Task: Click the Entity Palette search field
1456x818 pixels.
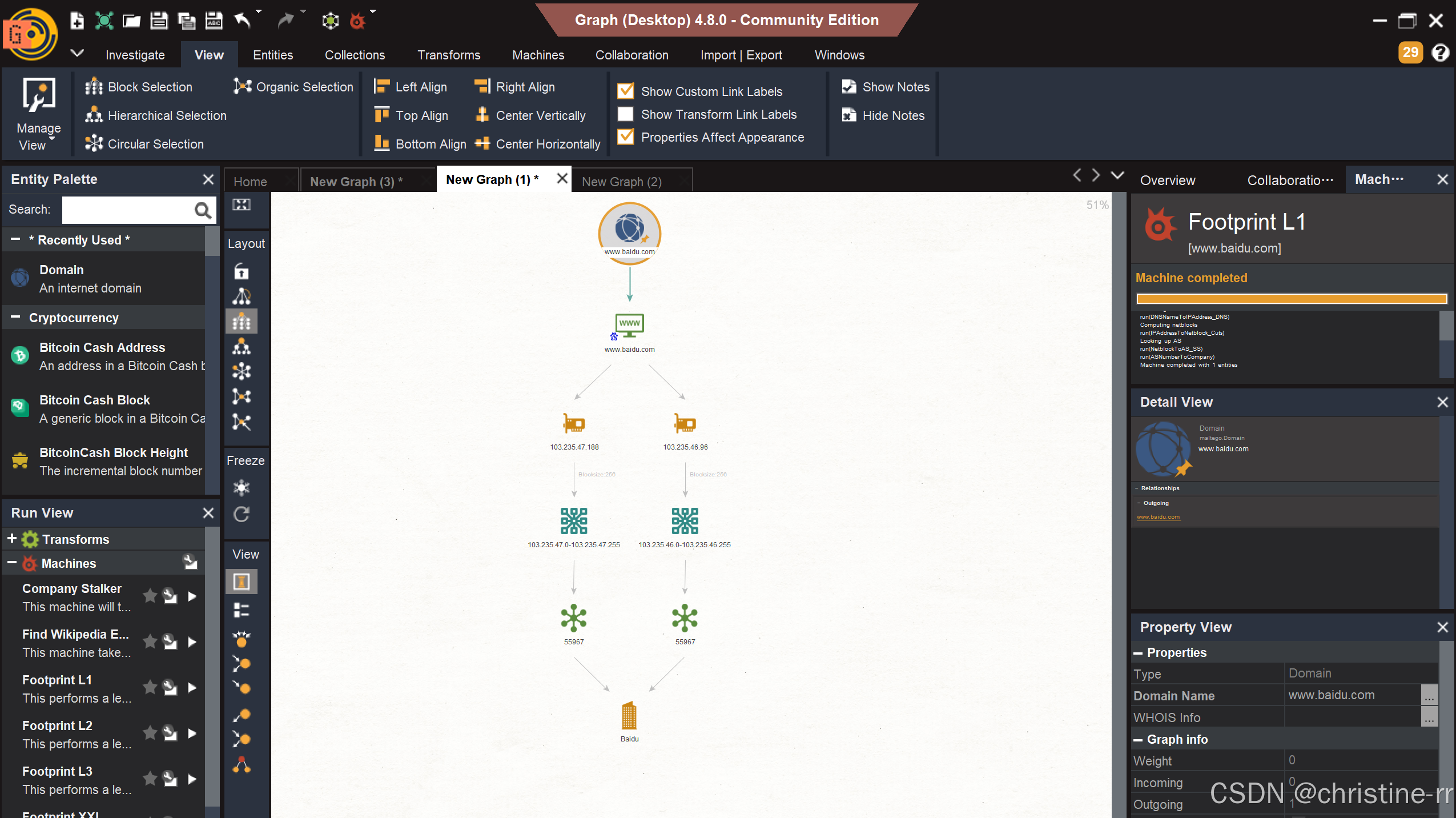Action: (128, 210)
